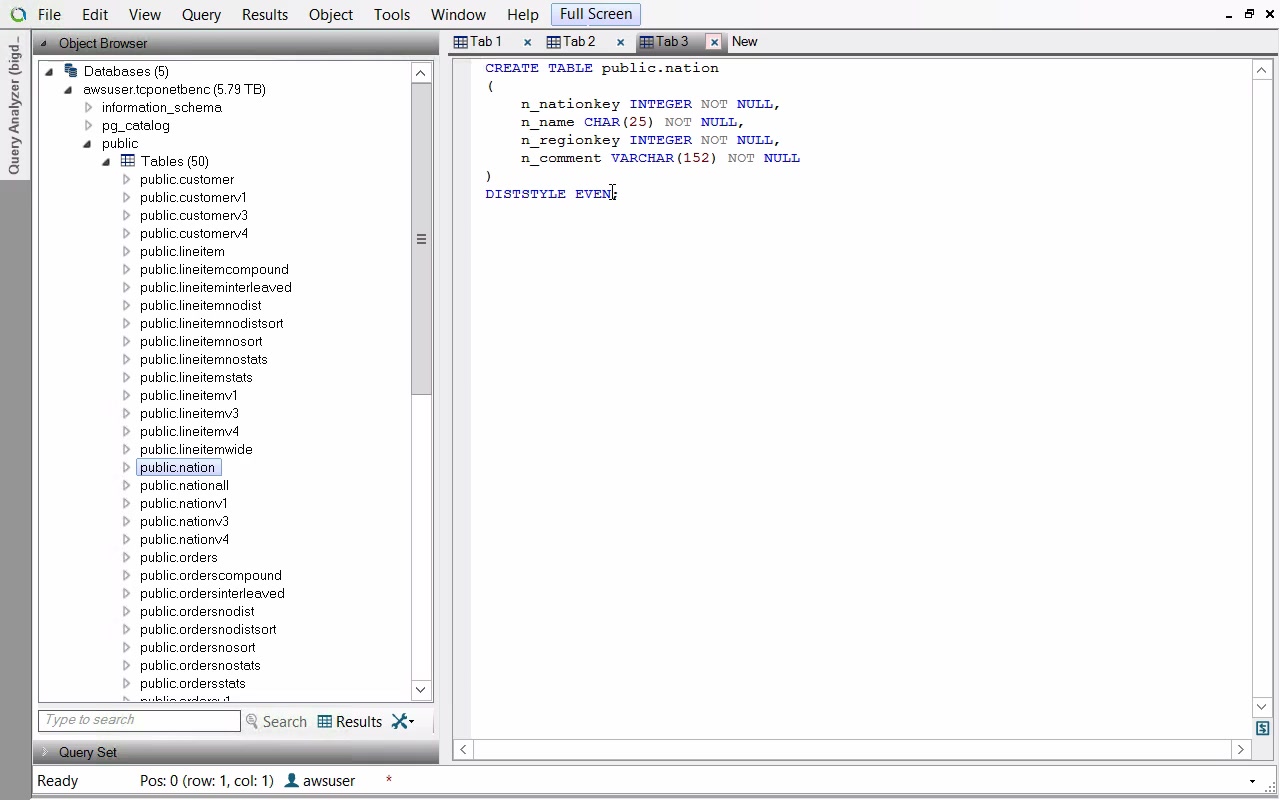
Task: Toggle Full Screen mode
Action: coord(595,14)
